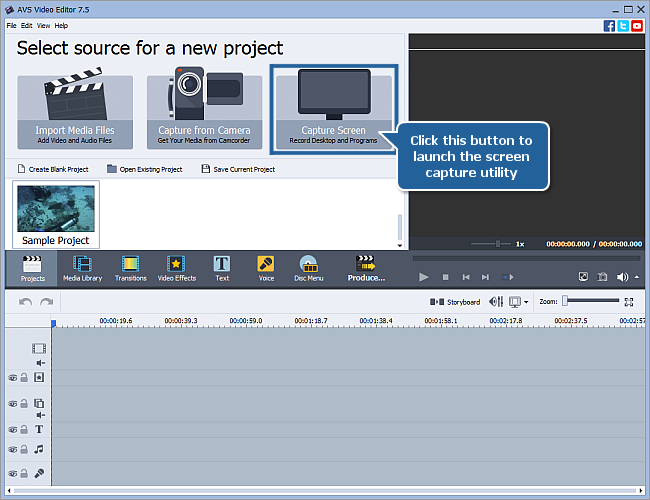Open the audio mixer icon

click(x=496, y=302)
